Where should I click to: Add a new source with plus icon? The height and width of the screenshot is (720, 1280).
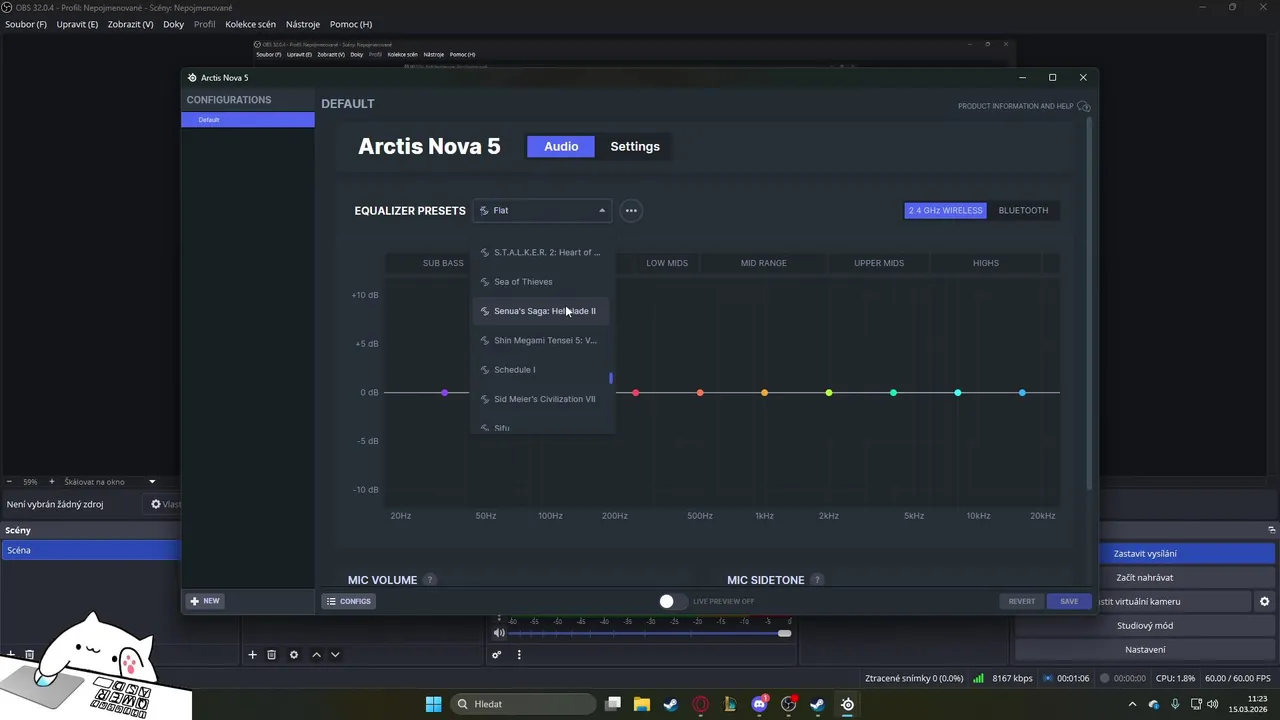coord(252,655)
